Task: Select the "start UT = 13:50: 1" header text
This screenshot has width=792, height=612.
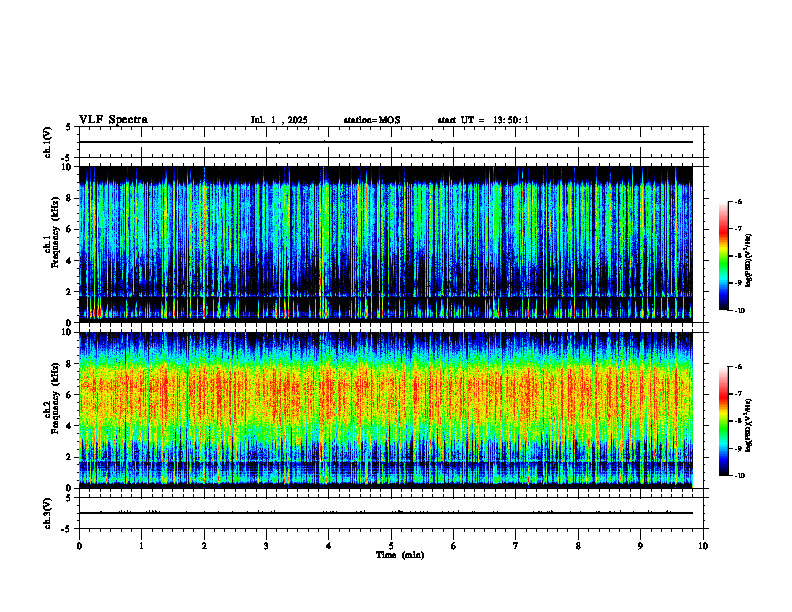Action: pyautogui.click(x=483, y=120)
